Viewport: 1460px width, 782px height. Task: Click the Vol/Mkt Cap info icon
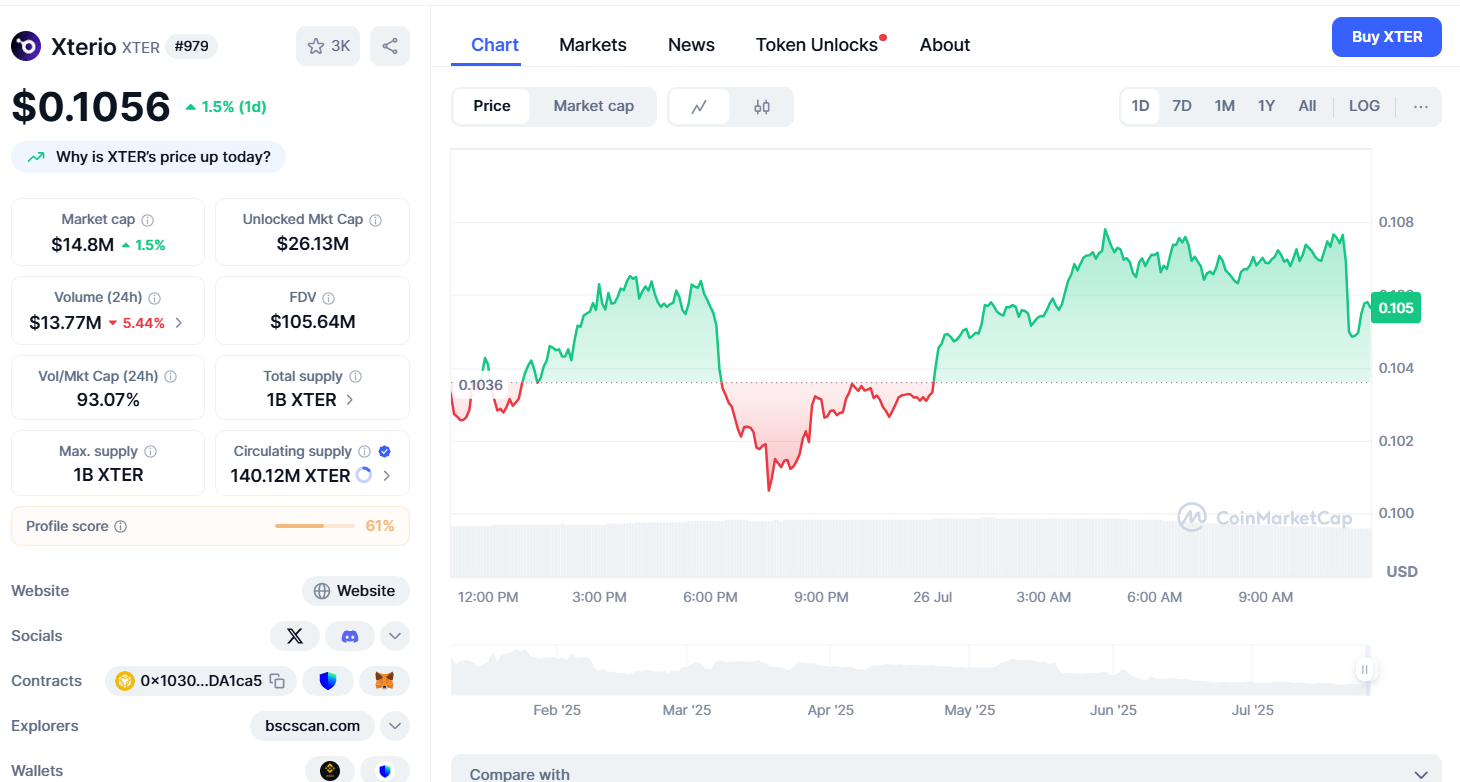(x=170, y=377)
